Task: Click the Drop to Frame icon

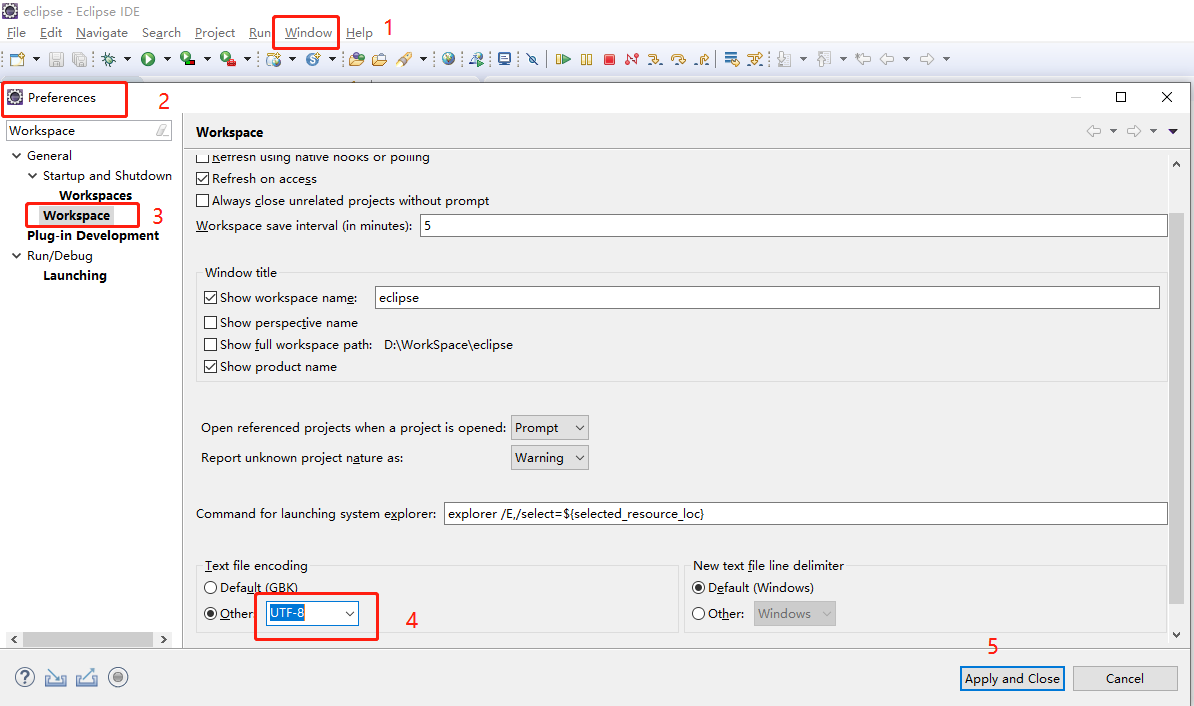Action: (x=731, y=59)
